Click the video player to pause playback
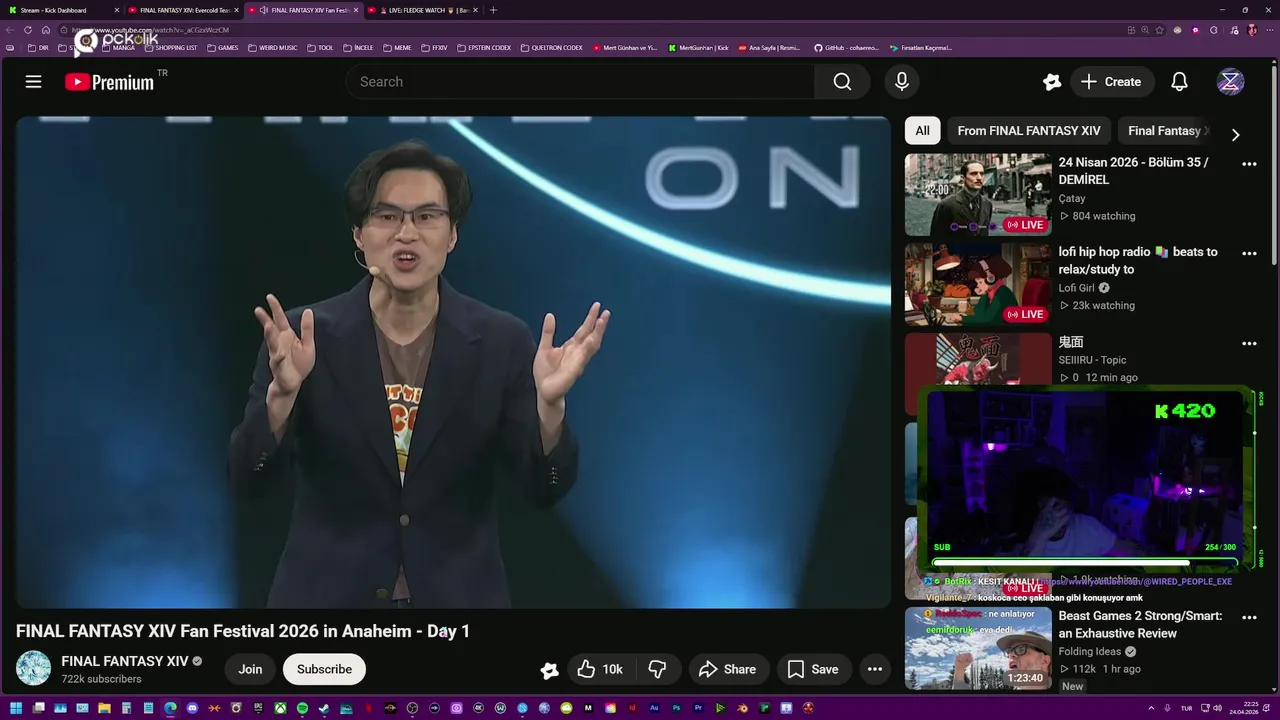The image size is (1280, 720). 452,362
